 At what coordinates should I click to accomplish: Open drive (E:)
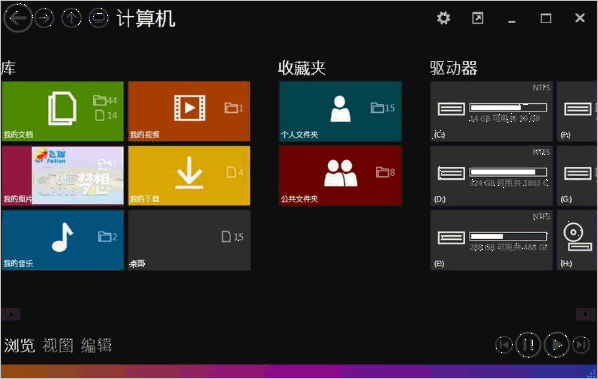tap(492, 240)
